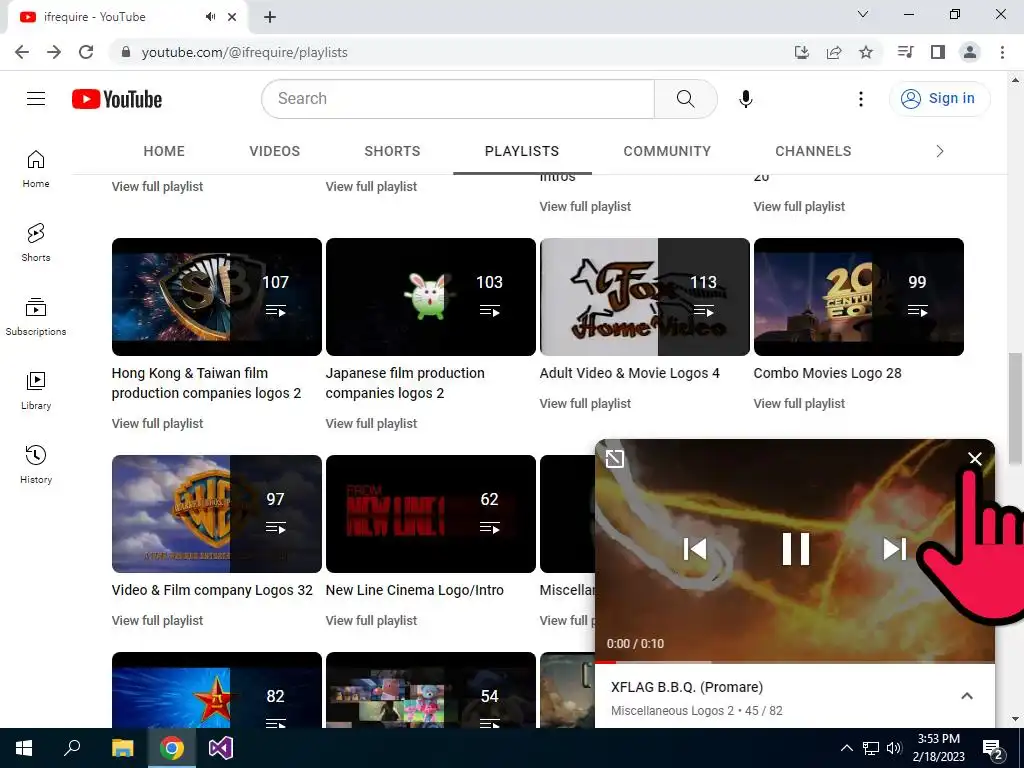Switch to the CHANNELS tab
The width and height of the screenshot is (1024, 768).
coord(813,152)
